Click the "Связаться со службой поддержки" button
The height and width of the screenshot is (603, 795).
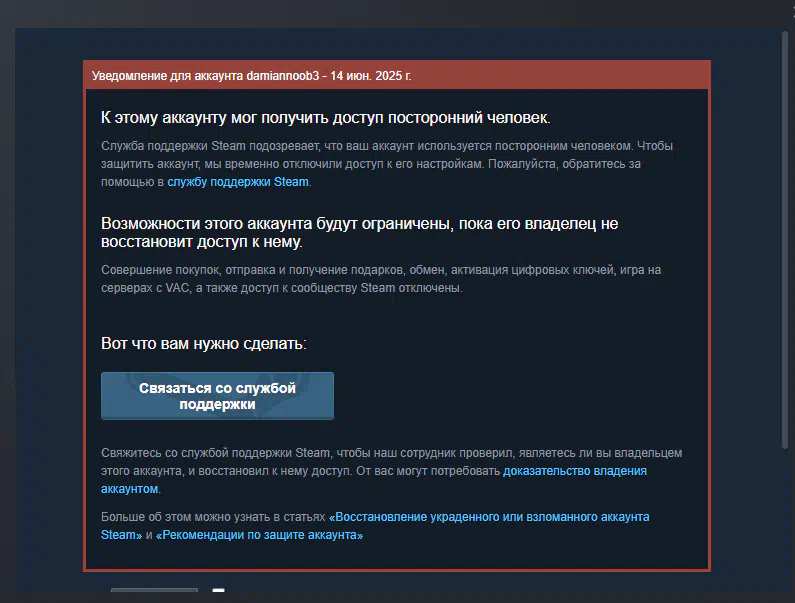point(217,396)
